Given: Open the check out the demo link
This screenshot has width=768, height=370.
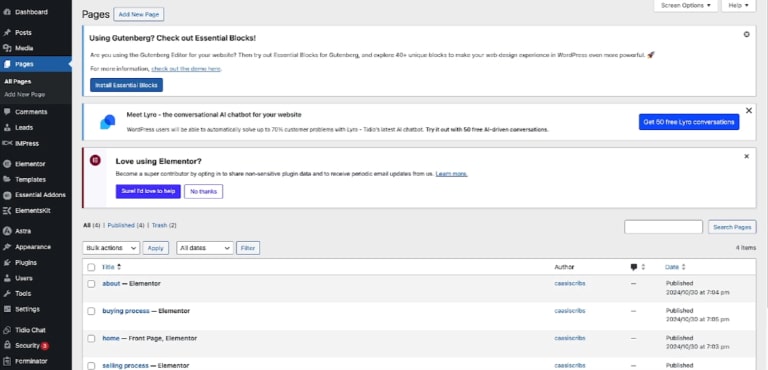Looking at the screenshot, I should click(186, 69).
